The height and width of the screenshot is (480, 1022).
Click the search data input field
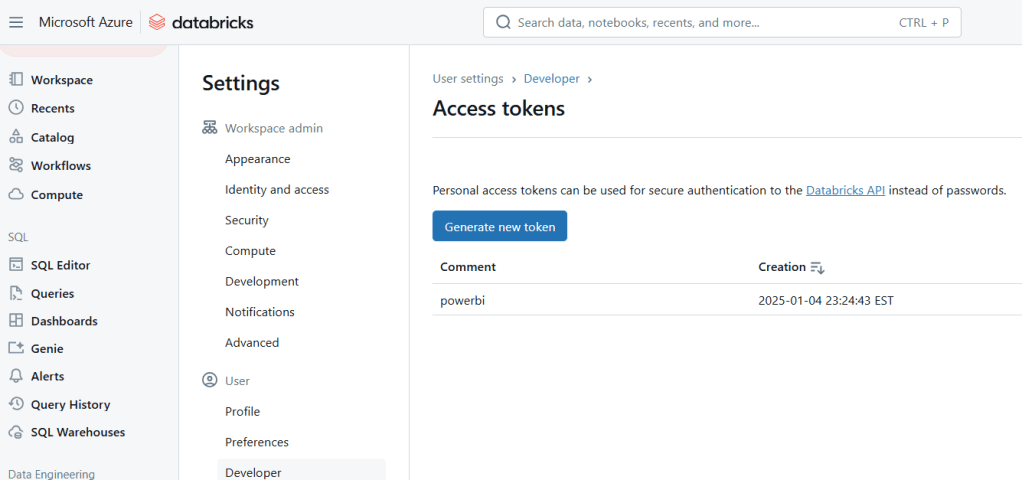pos(700,22)
